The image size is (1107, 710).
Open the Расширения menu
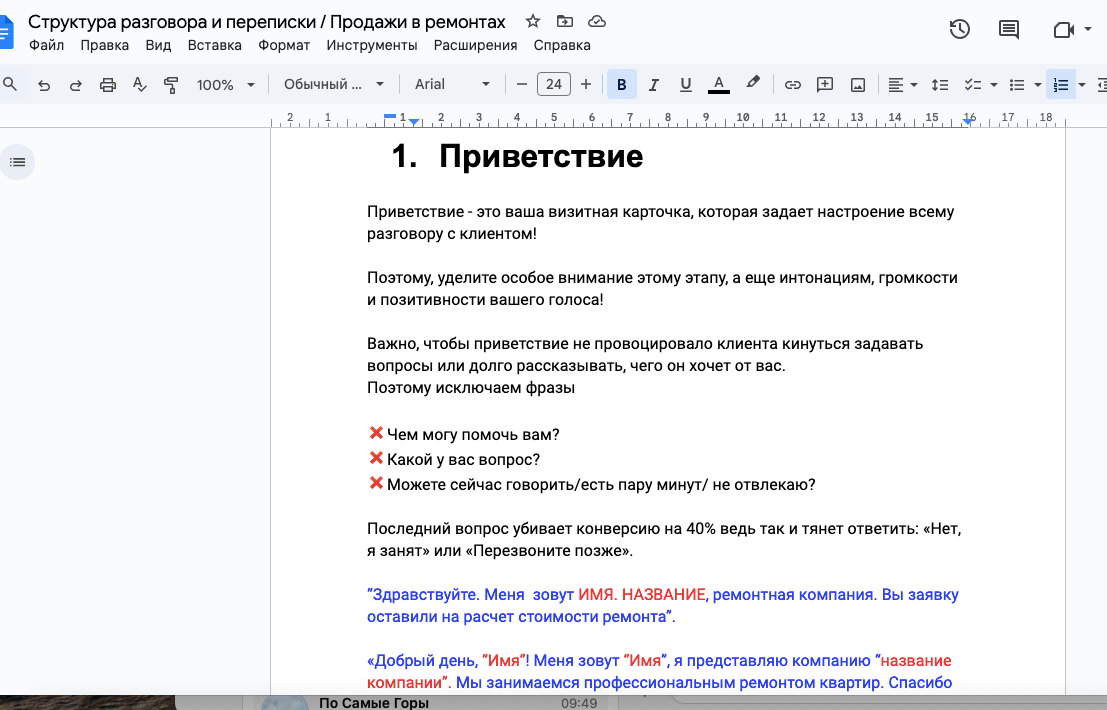[x=475, y=45]
